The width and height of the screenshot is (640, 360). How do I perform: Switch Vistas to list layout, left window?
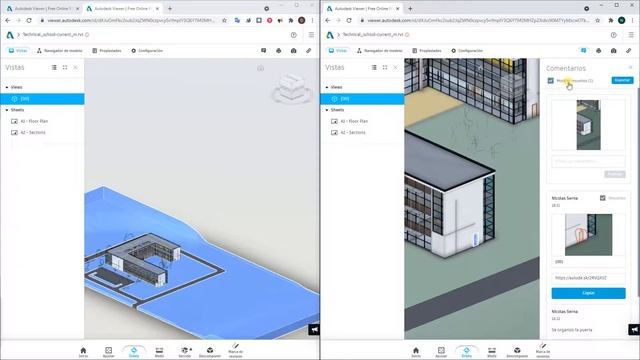click(x=54, y=67)
